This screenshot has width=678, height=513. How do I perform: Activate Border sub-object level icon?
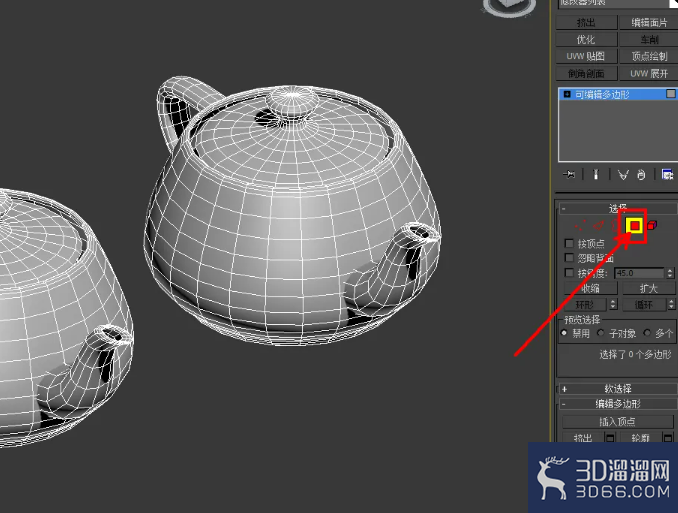coord(616,225)
